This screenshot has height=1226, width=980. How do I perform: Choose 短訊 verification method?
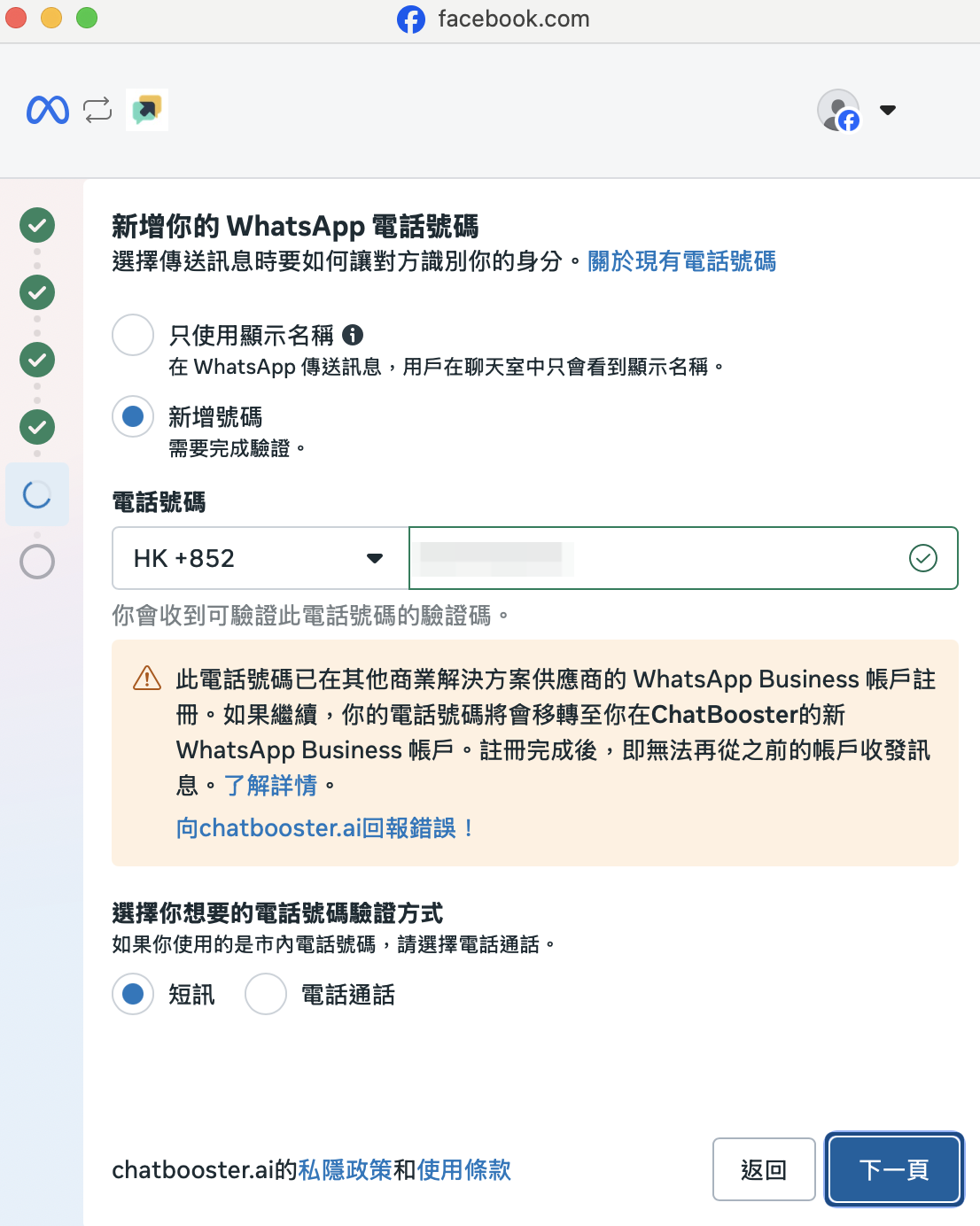133,994
